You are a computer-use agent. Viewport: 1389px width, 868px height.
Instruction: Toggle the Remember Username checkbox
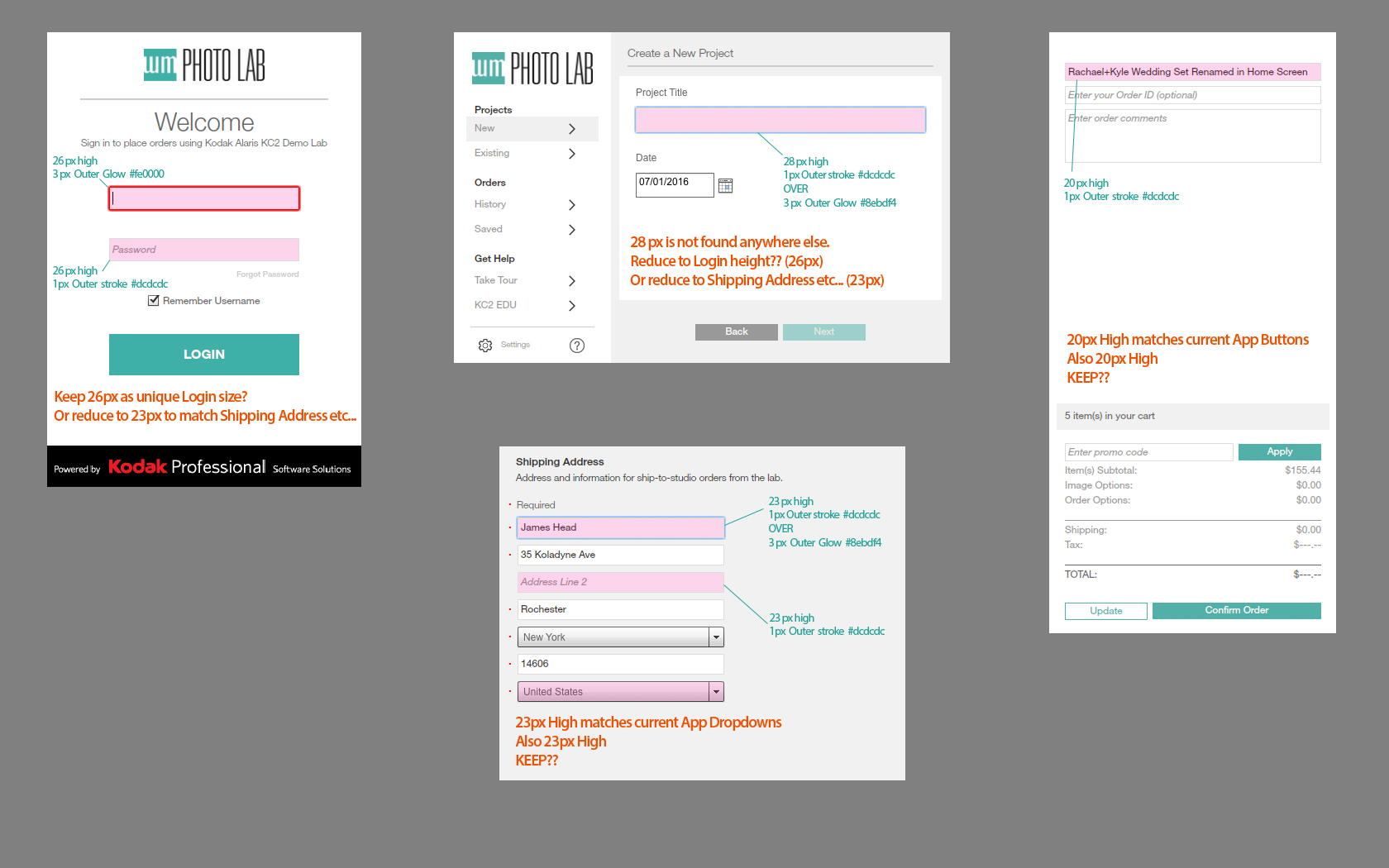pyautogui.click(x=153, y=301)
